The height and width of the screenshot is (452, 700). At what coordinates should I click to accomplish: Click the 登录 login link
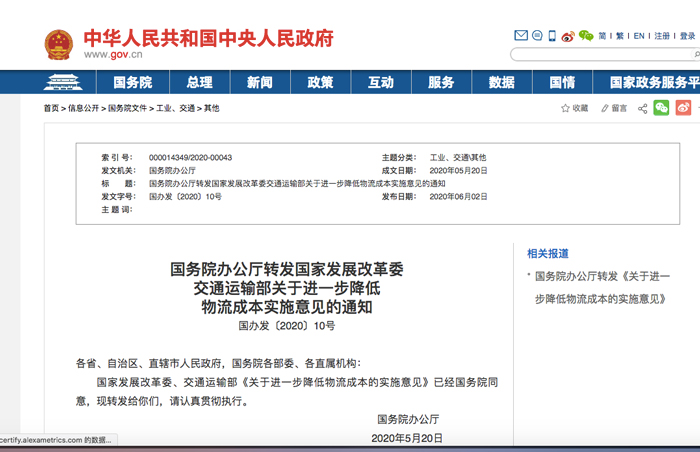click(686, 36)
